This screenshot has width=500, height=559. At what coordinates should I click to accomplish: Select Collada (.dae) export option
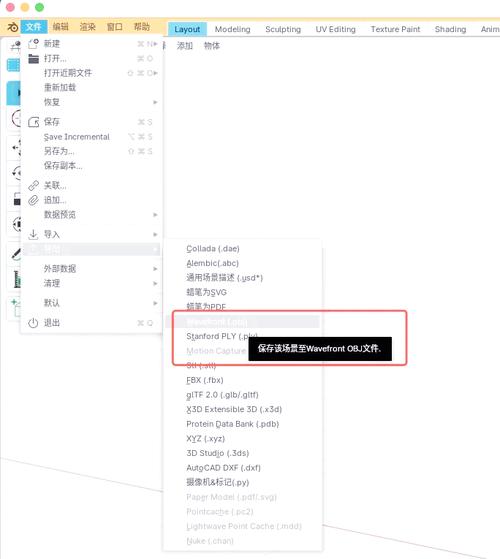click(x=213, y=248)
